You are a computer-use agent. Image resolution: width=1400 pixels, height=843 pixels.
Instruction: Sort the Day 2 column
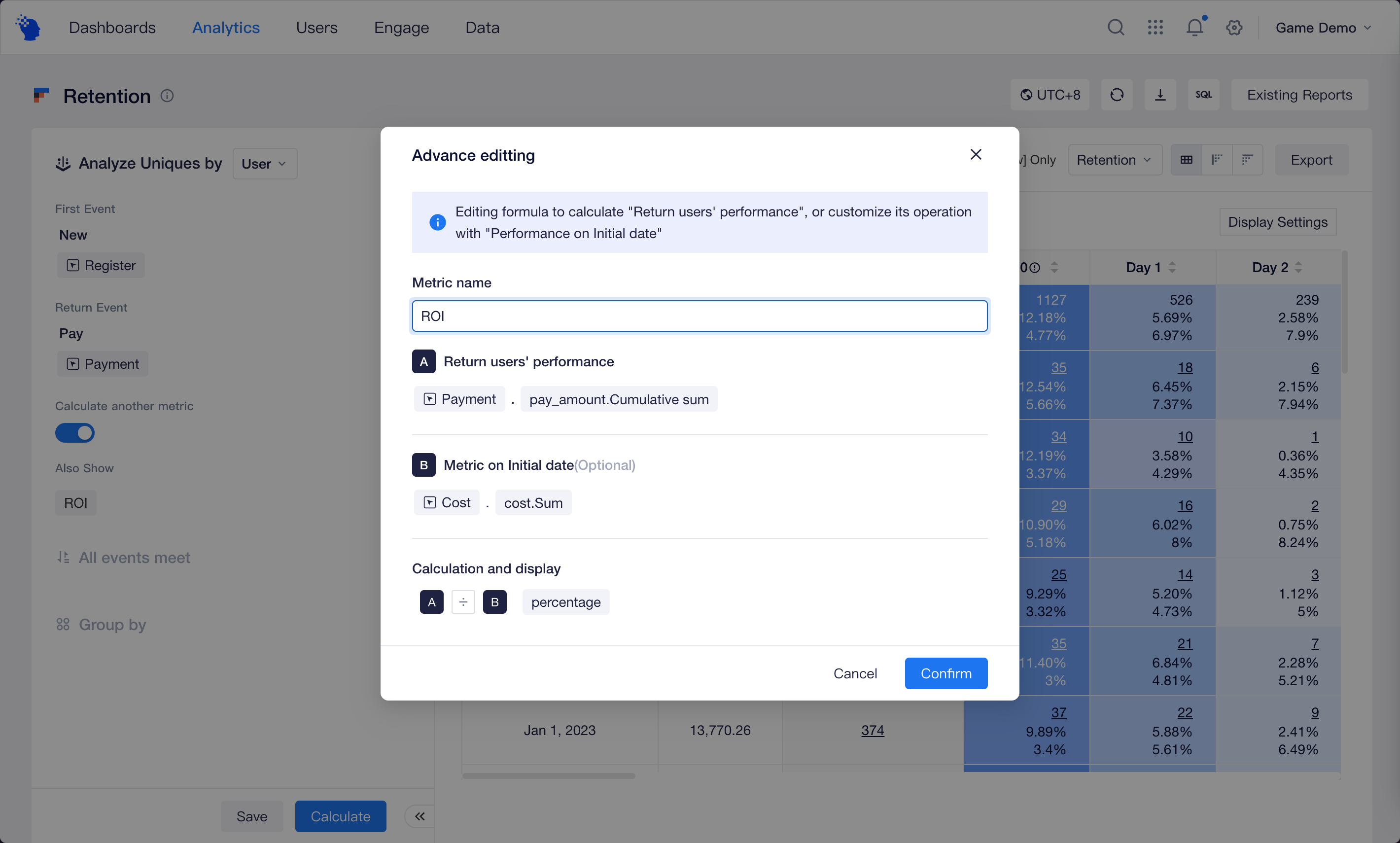click(1298, 267)
